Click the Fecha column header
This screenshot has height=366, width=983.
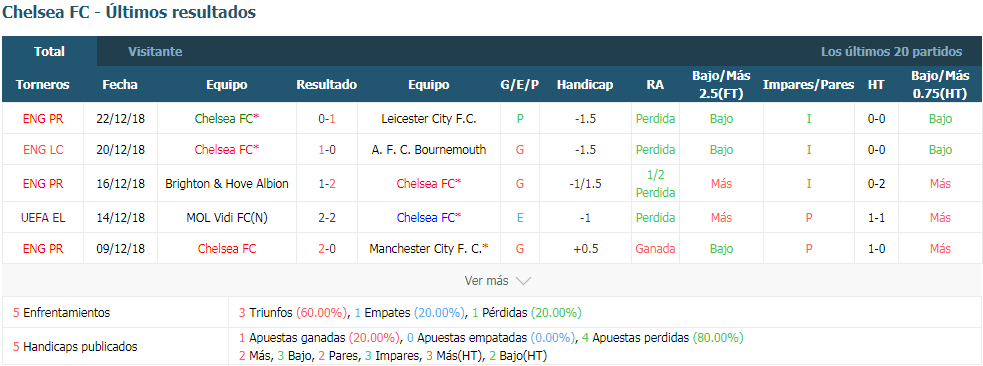[120, 85]
